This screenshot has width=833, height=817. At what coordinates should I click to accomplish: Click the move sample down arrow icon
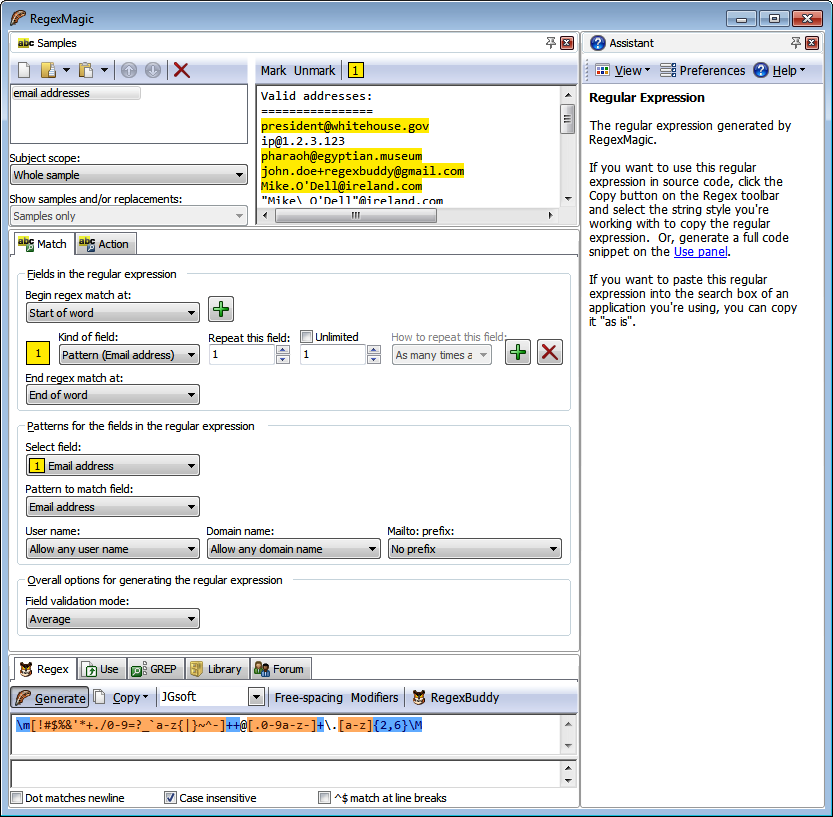pyautogui.click(x=153, y=70)
